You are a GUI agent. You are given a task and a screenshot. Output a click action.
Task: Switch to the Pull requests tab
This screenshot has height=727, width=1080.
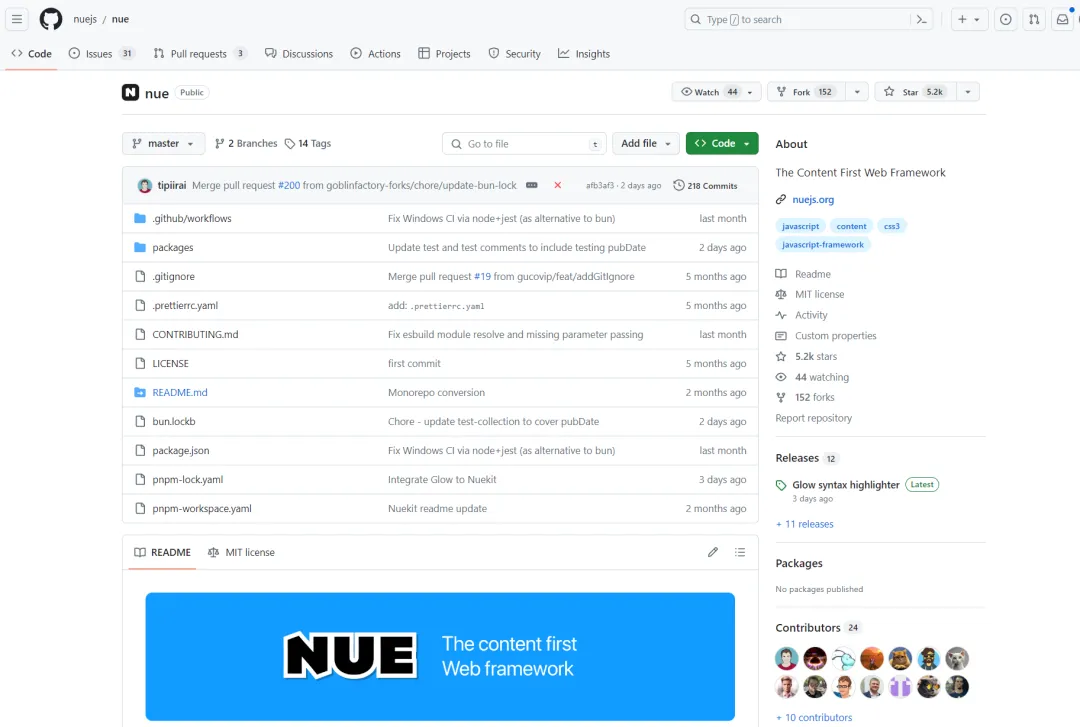[x=199, y=54]
